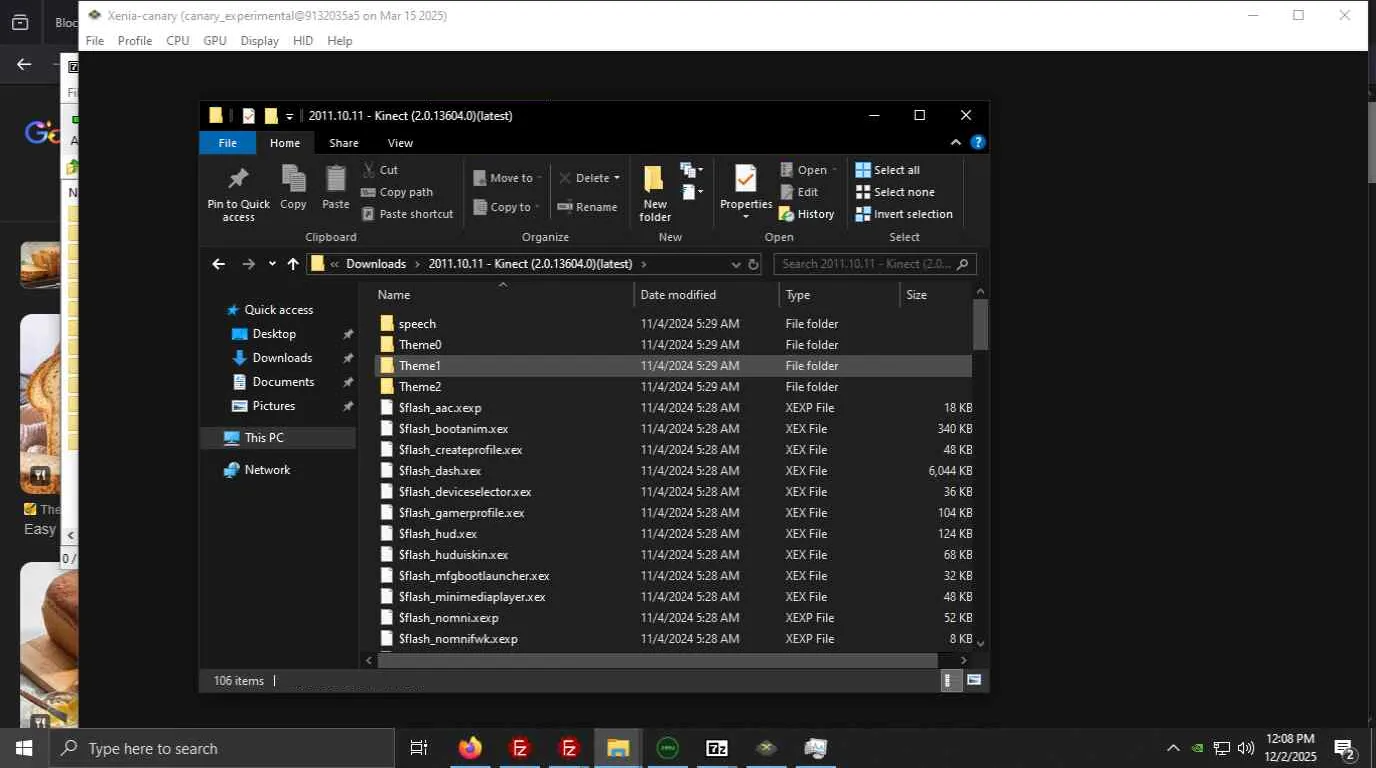Open the Move to dropdown
Image resolution: width=1376 pixels, height=768 pixels.
(x=508, y=178)
